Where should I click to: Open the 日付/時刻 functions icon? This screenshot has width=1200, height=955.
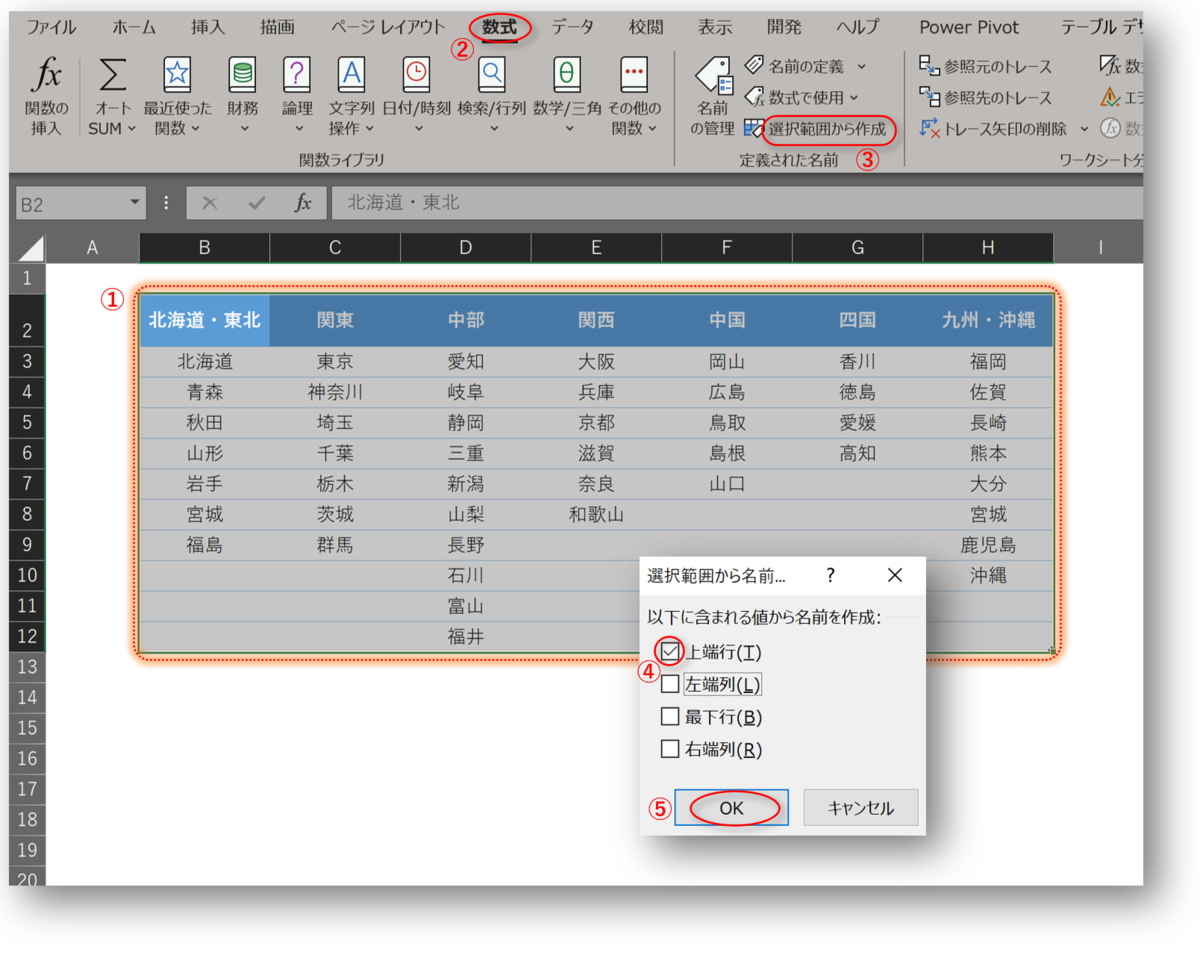tap(416, 75)
